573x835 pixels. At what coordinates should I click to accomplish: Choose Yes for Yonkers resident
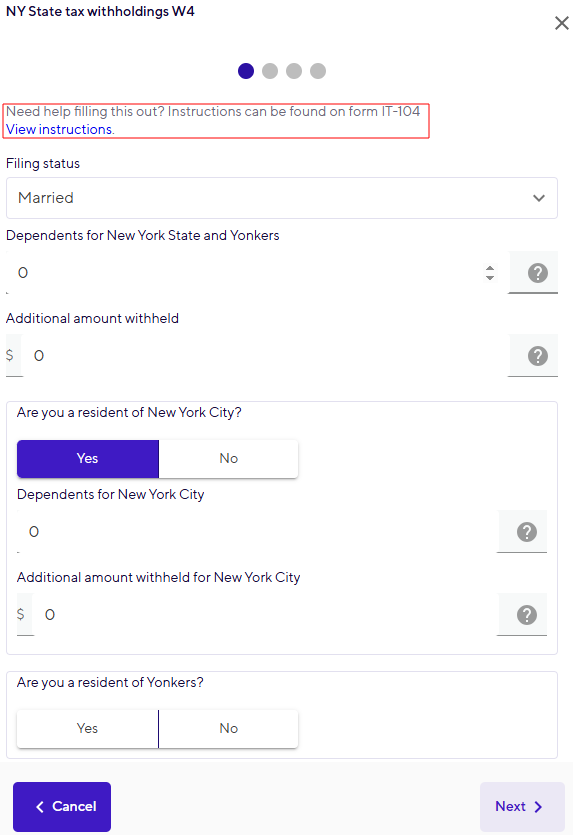click(x=88, y=728)
